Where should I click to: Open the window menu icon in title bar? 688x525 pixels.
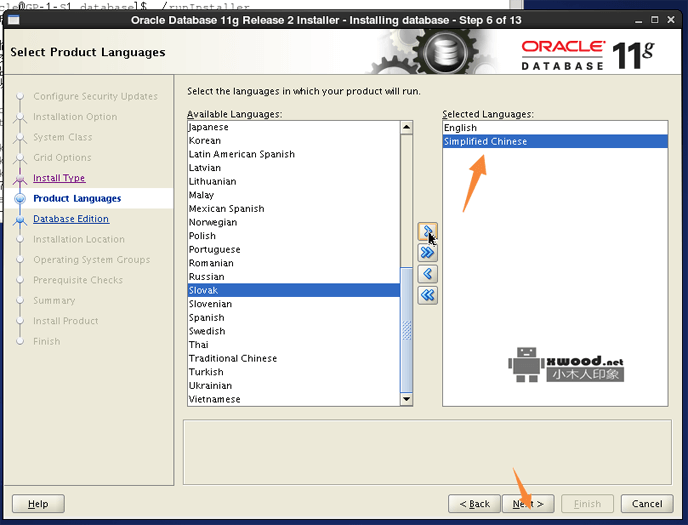pos(13,20)
